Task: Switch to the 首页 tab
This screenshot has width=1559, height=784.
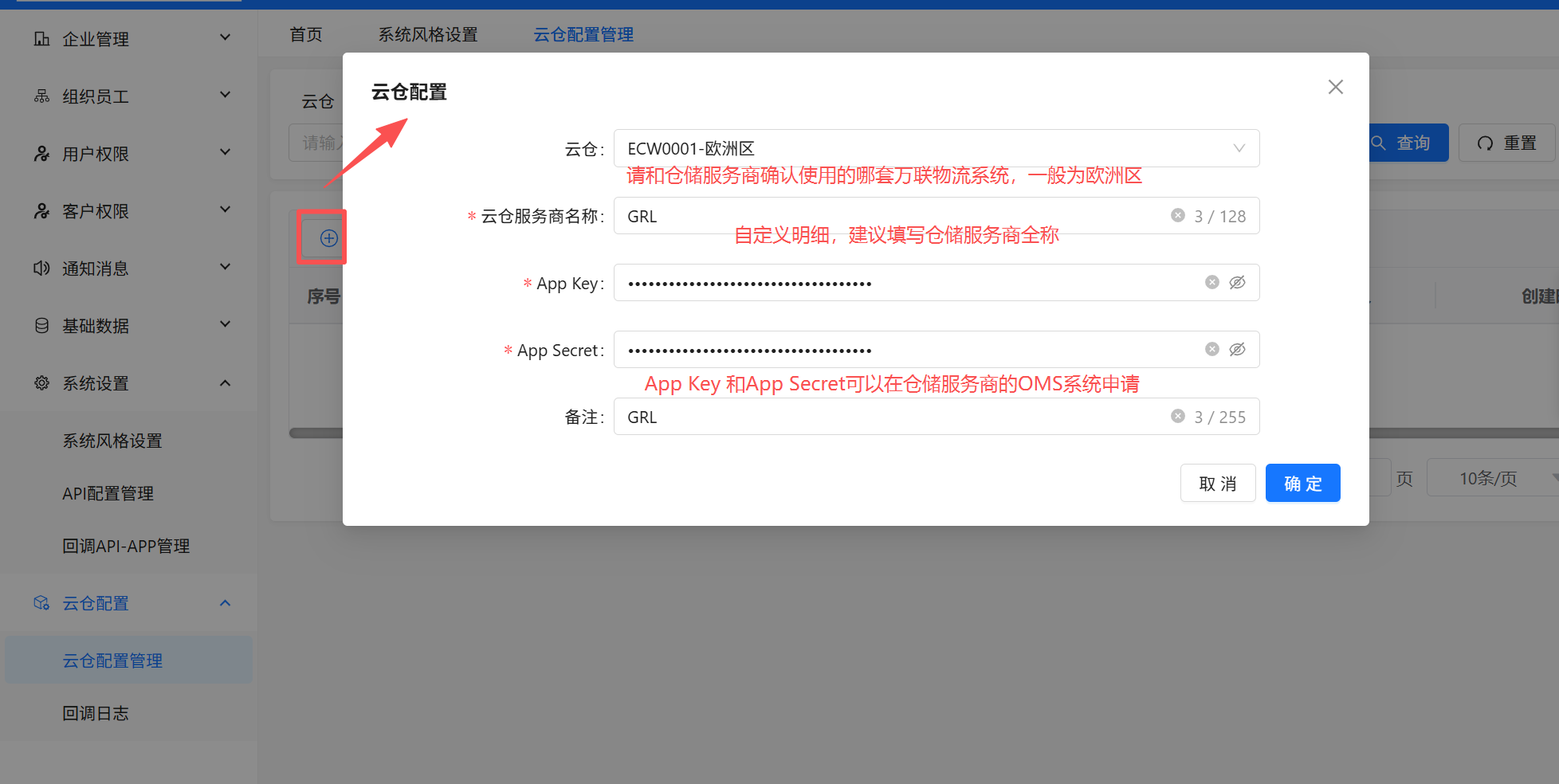Action: 305,34
